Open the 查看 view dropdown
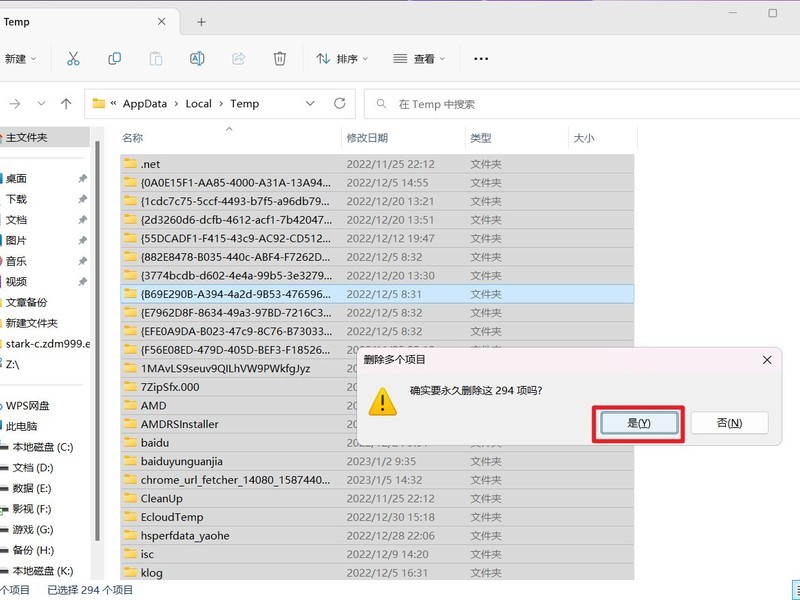This screenshot has height=600, width=800. click(x=419, y=59)
